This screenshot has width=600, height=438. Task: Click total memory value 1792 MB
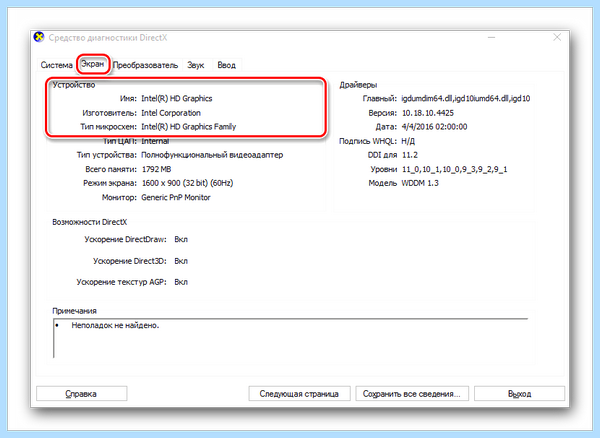tap(157, 169)
